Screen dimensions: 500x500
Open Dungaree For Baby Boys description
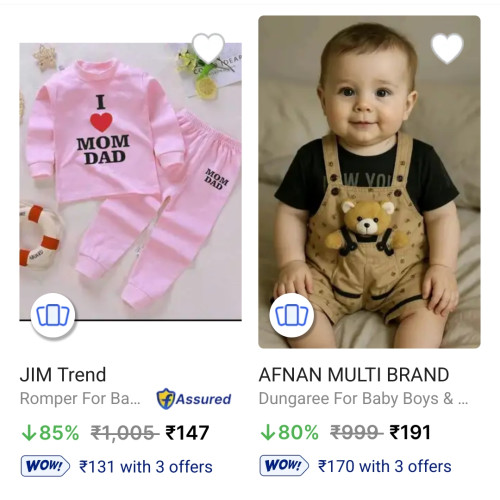363,399
